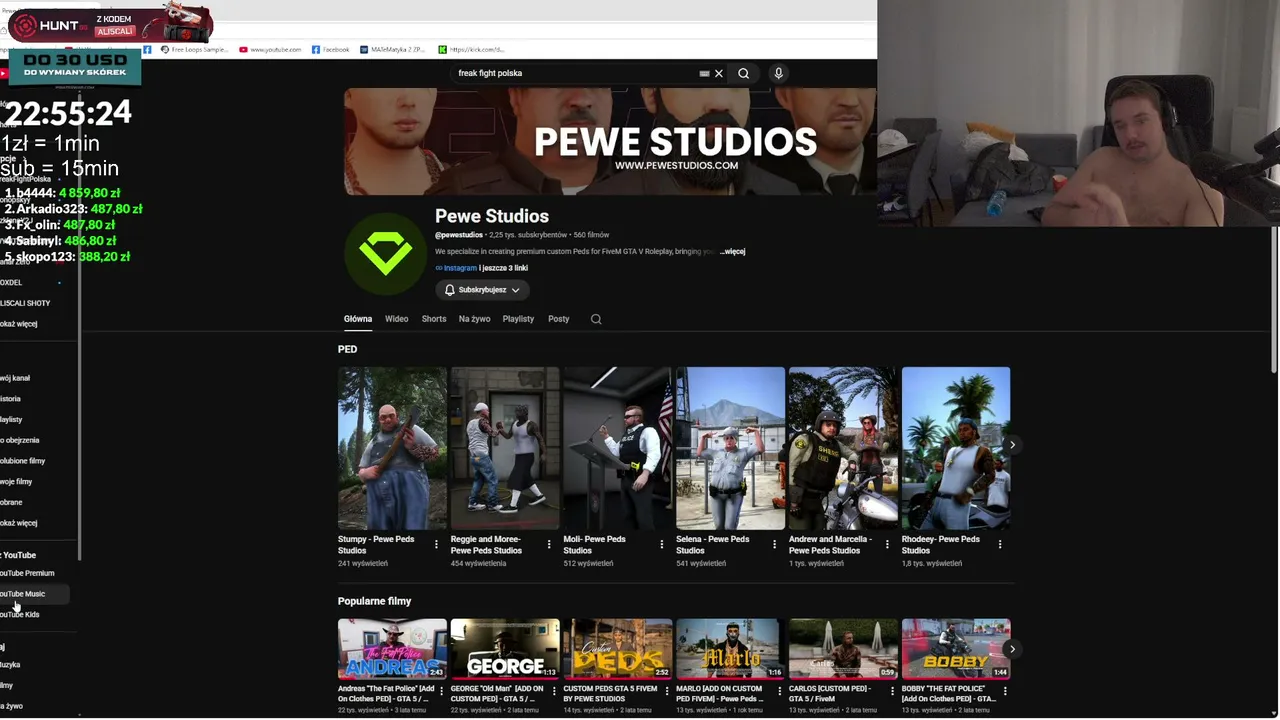The height and width of the screenshot is (720, 1280).
Task: Open the Pewe Studios channel avatar
Action: (385, 253)
